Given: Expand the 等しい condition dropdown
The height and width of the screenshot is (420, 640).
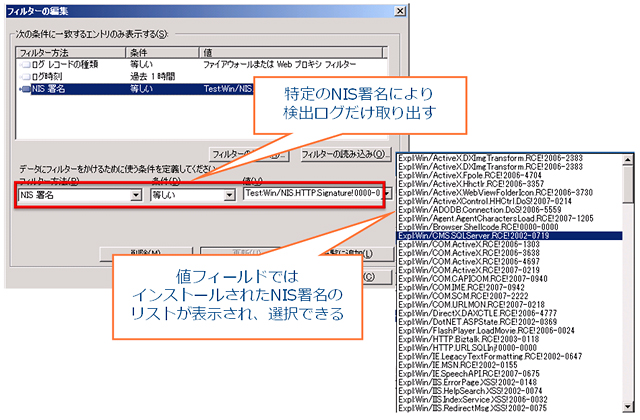Looking at the screenshot, I should [229, 195].
